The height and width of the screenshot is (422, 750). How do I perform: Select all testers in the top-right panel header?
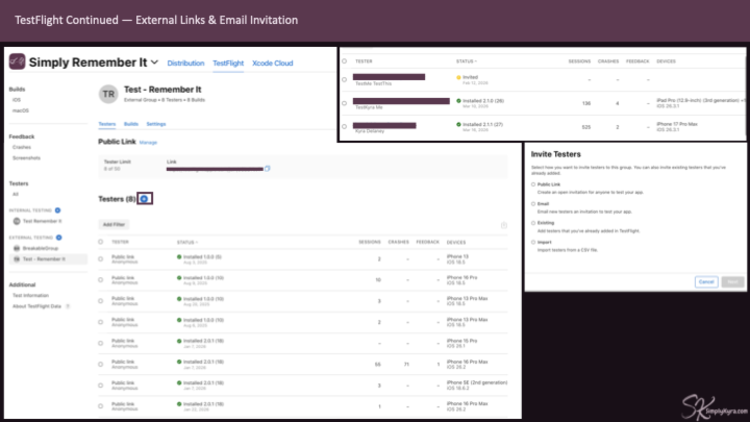pyautogui.click(x=344, y=61)
